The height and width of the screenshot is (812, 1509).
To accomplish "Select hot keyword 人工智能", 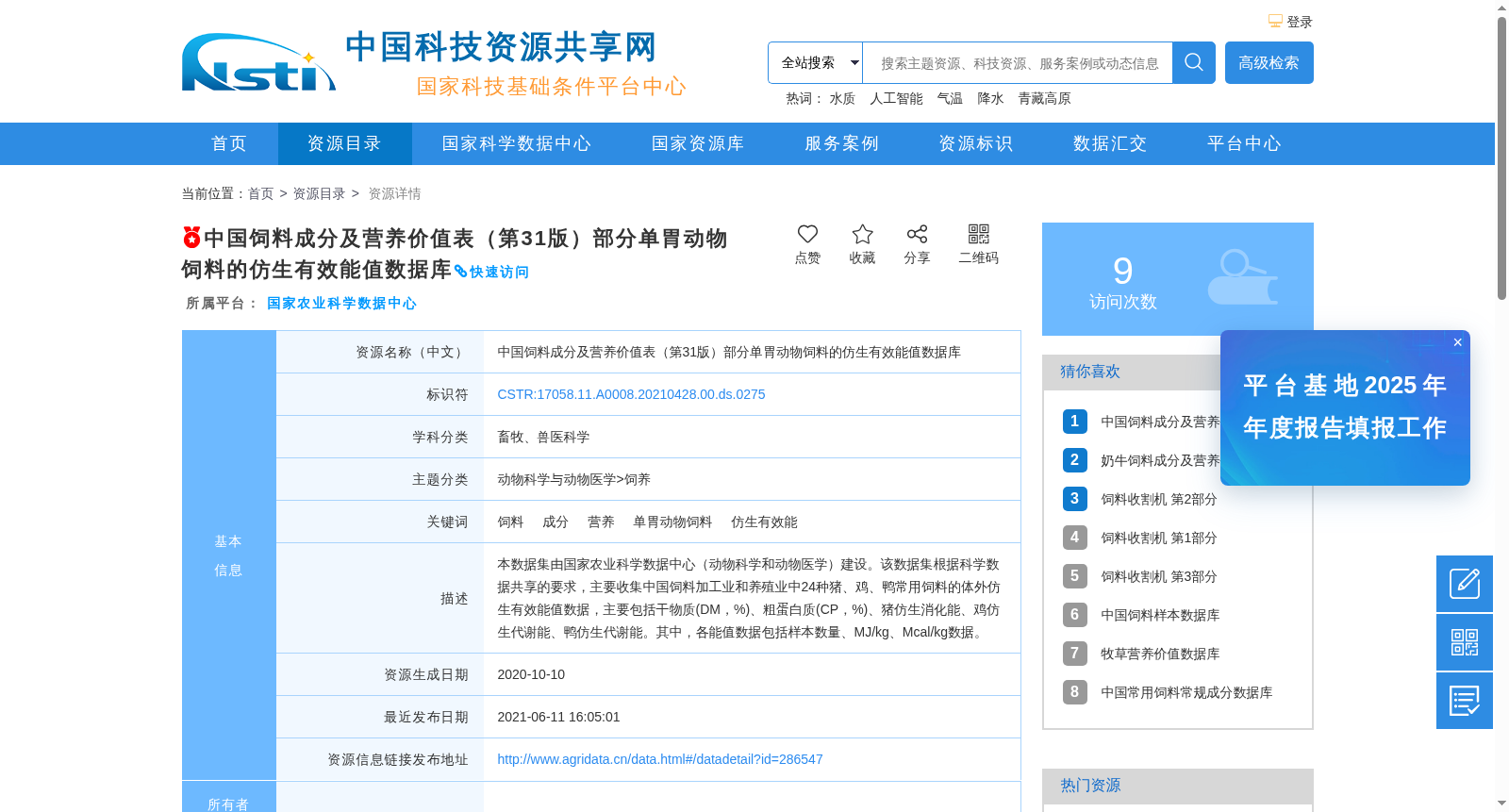I will [x=896, y=98].
